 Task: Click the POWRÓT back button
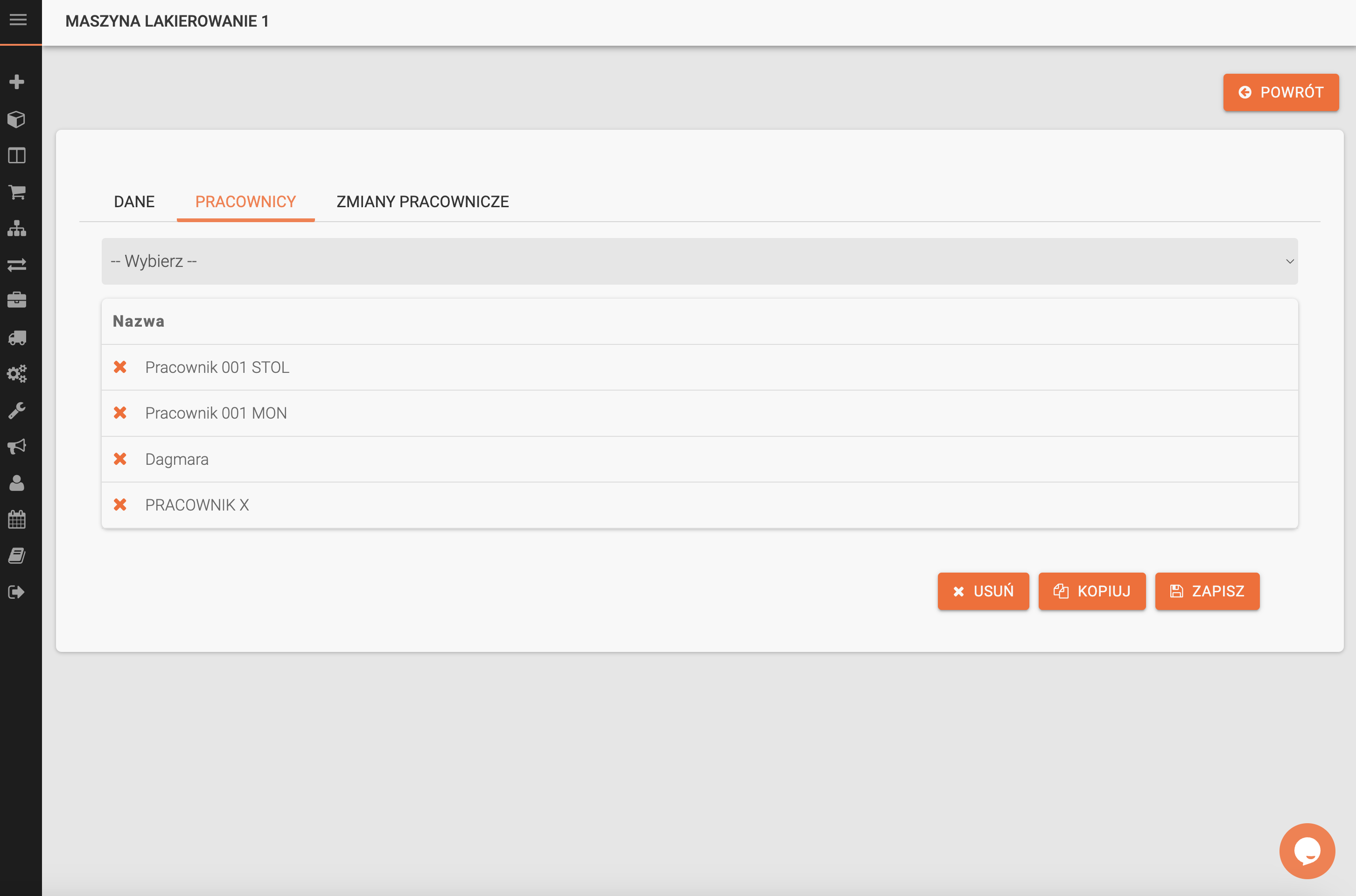pos(1280,92)
